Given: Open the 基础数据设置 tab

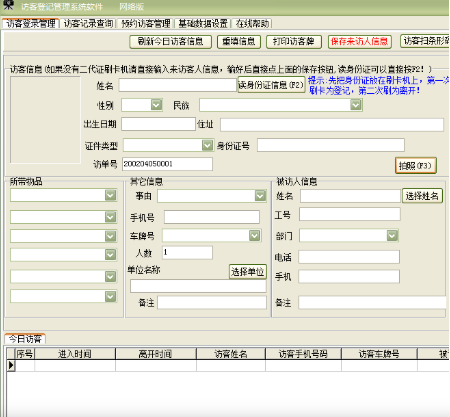Looking at the screenshot, I should (203, 24).
